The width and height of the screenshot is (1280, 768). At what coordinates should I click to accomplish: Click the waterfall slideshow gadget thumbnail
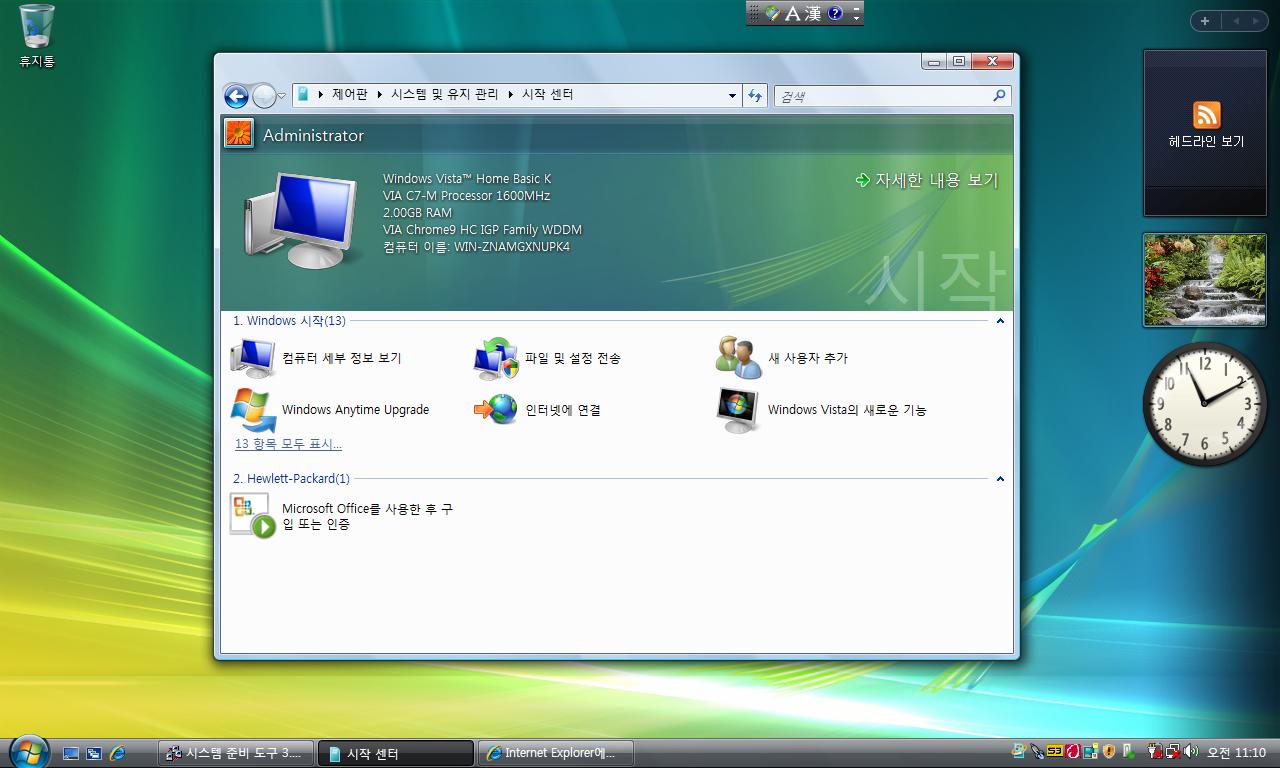(x=1204, y=280)
